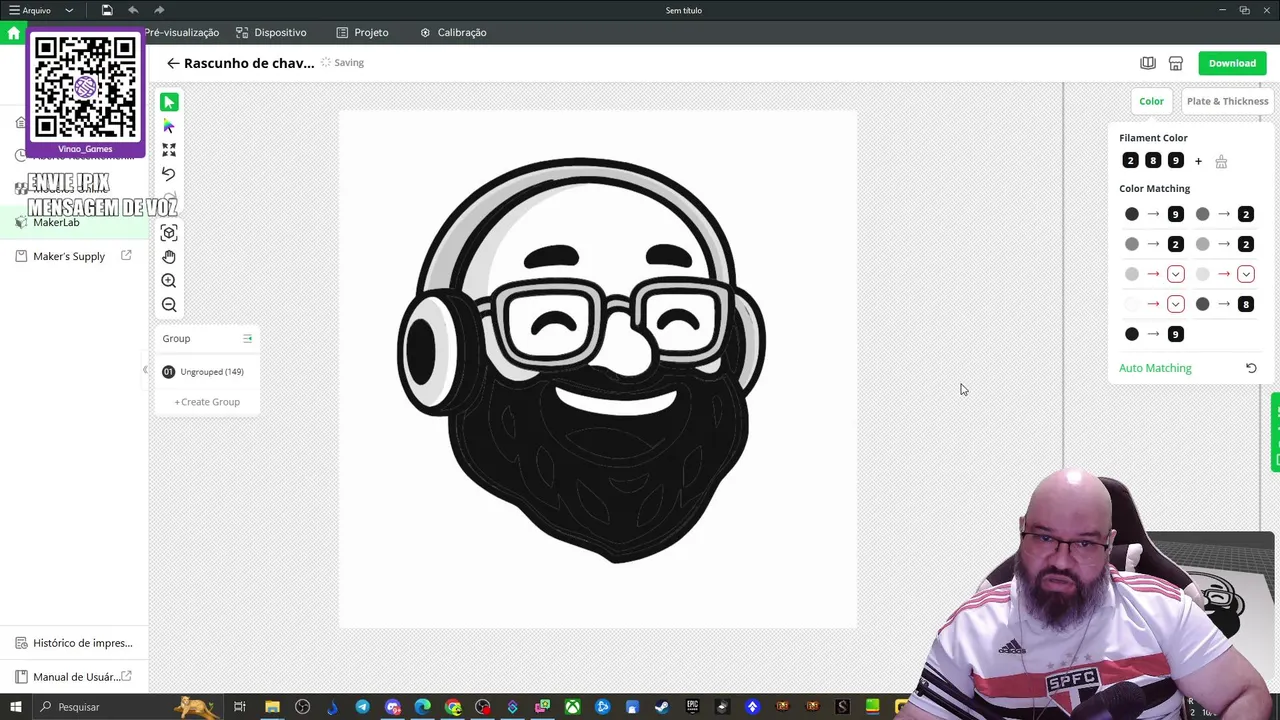Click the save icon in title bar
This screenshot has height=720, width=1280.
(107, 10)
